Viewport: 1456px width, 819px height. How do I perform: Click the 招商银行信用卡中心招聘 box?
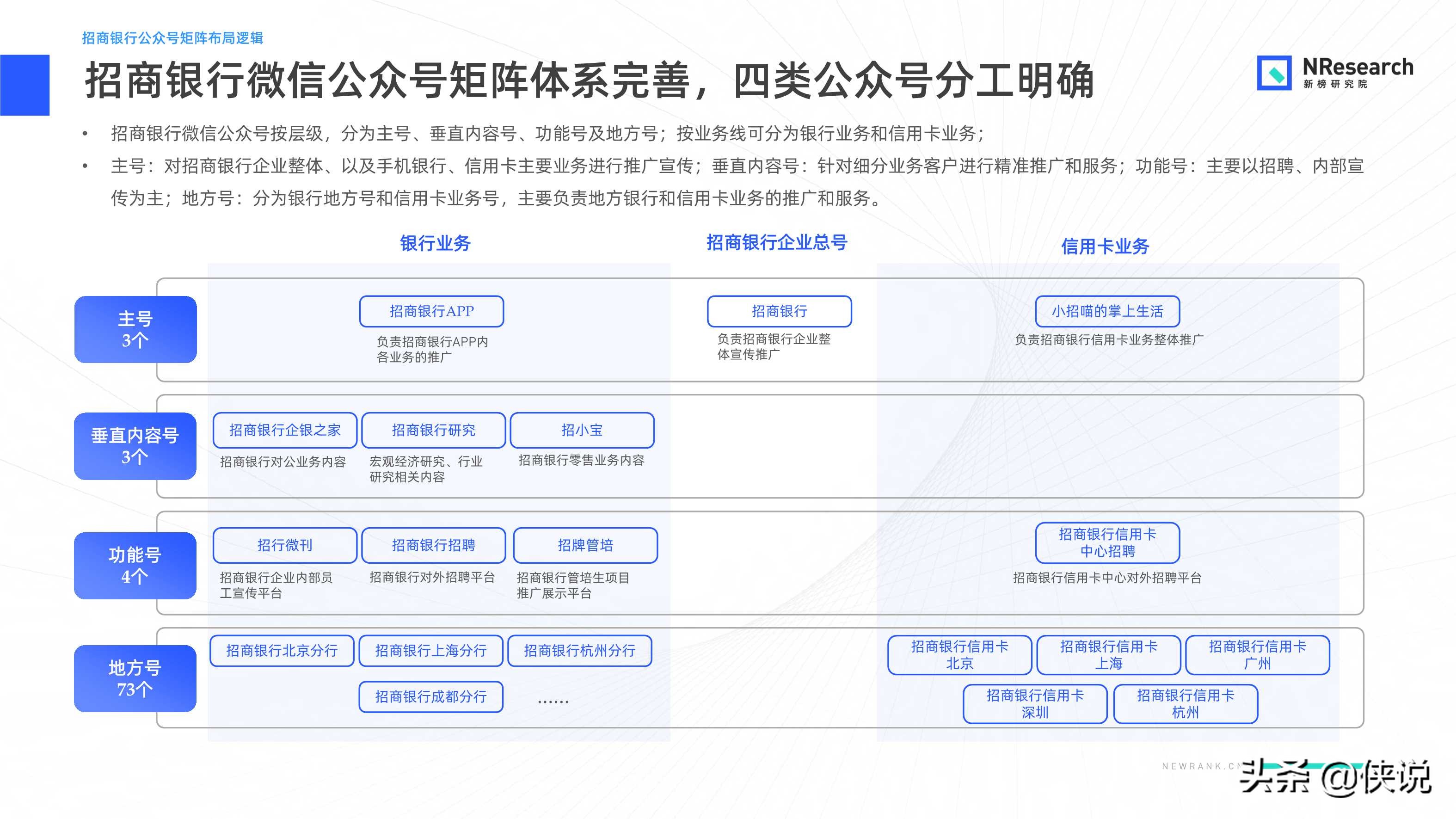point(1107,543)
